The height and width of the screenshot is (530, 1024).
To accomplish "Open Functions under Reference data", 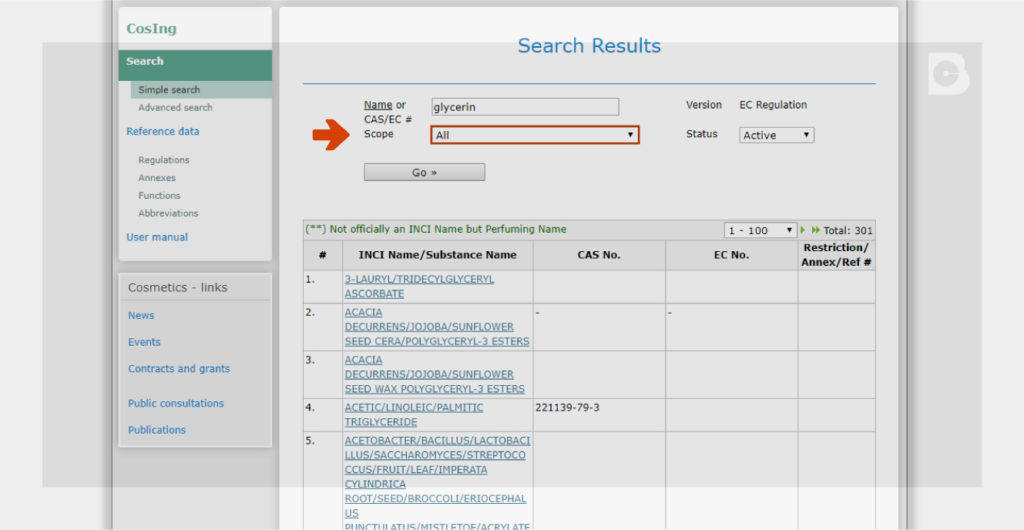I will point(159,195).
